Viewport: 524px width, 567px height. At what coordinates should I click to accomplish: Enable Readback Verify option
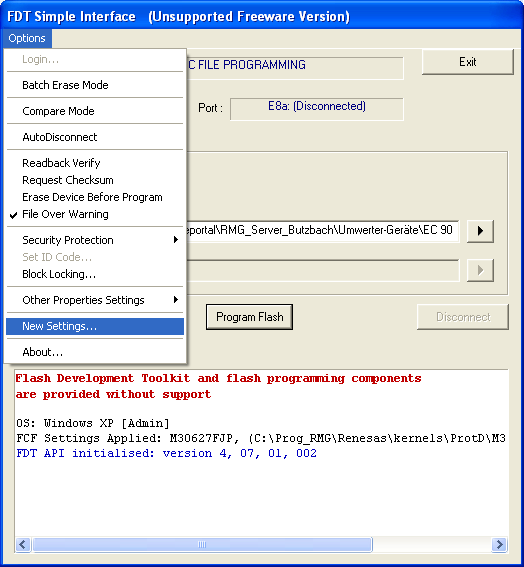tap(95, 163)
